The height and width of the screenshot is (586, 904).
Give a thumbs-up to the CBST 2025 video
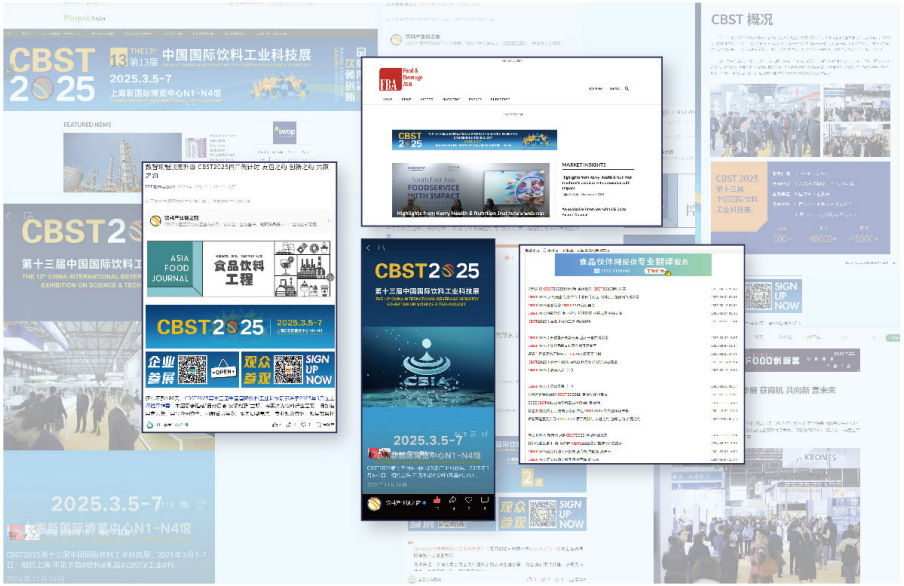point(437,500)
